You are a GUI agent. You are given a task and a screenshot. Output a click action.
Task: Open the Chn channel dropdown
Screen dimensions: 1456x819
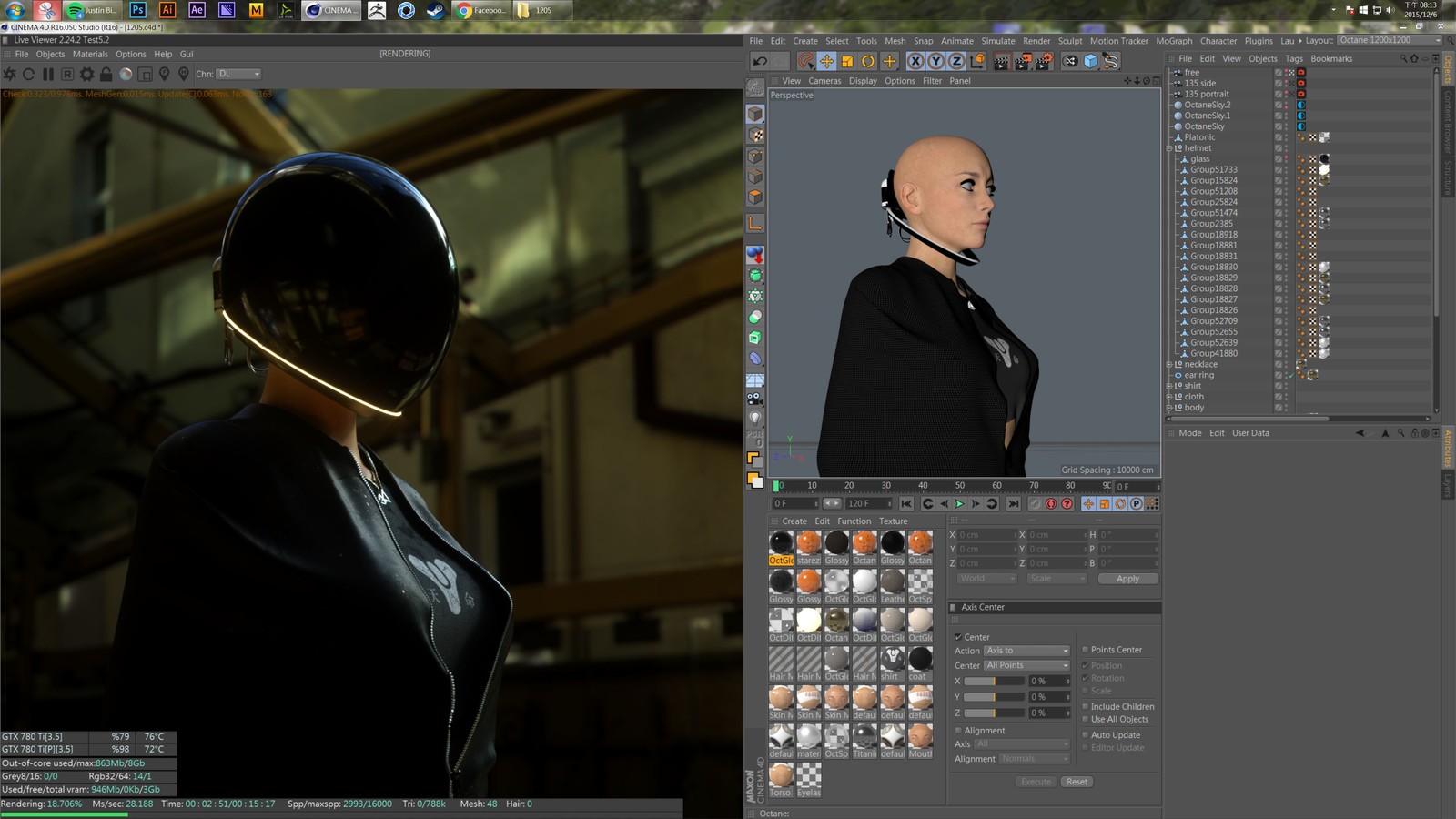[238, 74]
